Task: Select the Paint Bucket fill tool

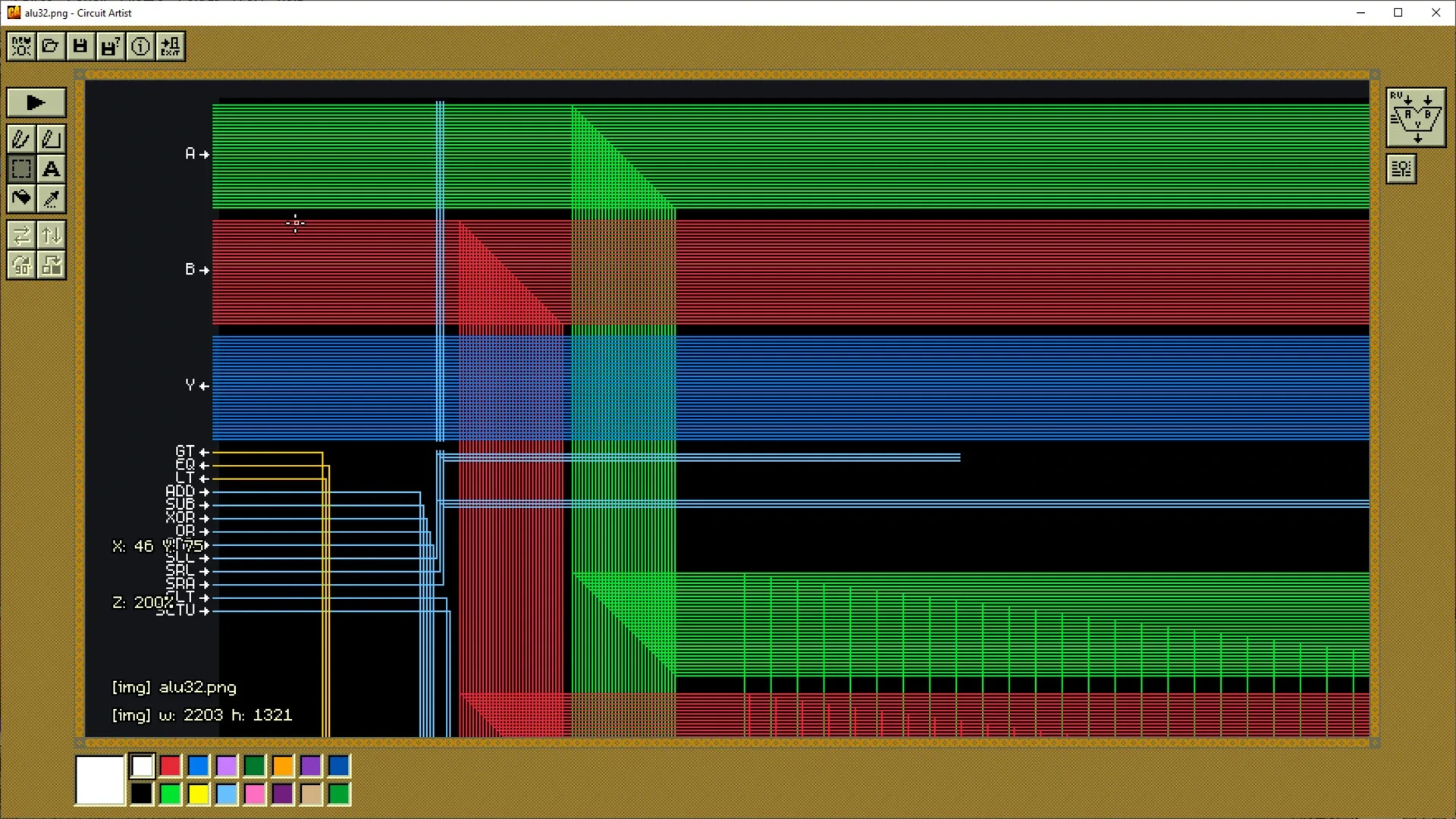Action: pos(21,199)
